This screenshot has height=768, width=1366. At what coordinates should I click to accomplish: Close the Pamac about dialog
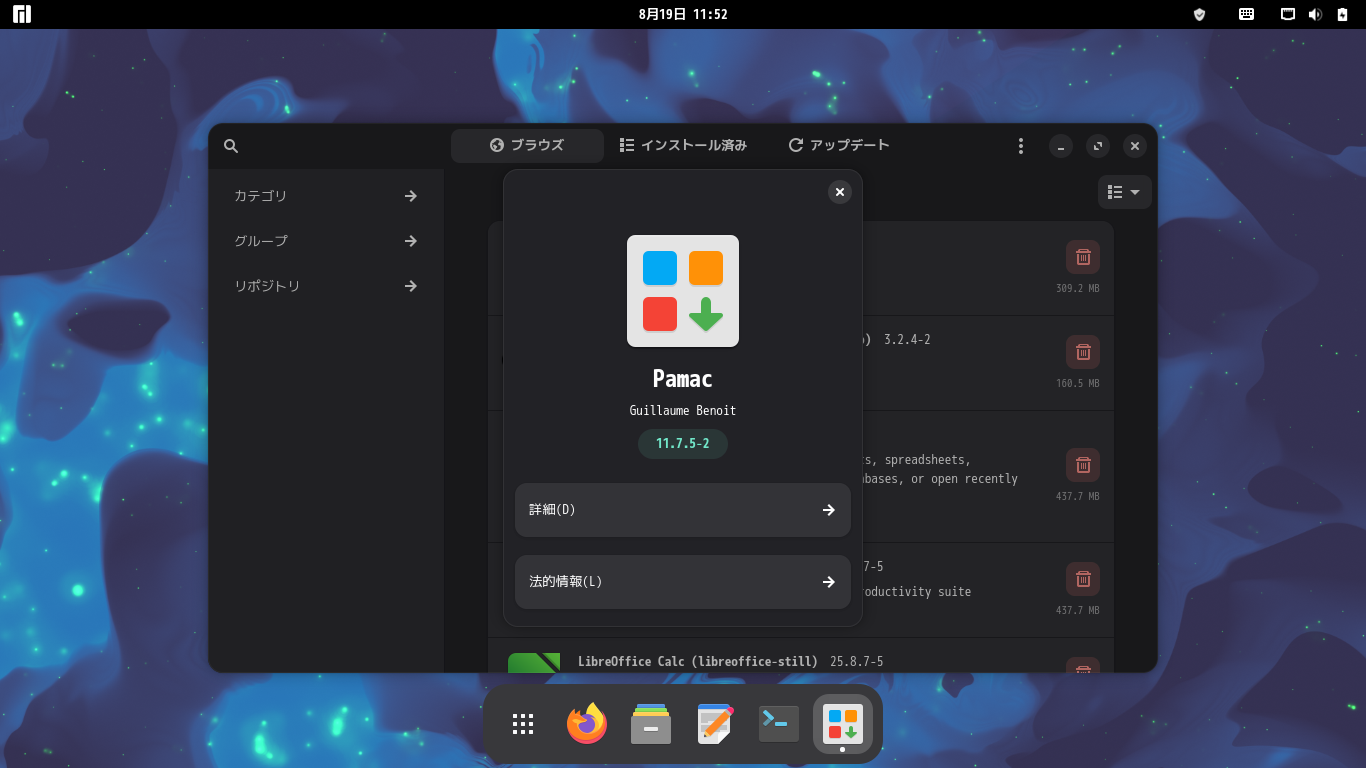[x=840, y=192]
